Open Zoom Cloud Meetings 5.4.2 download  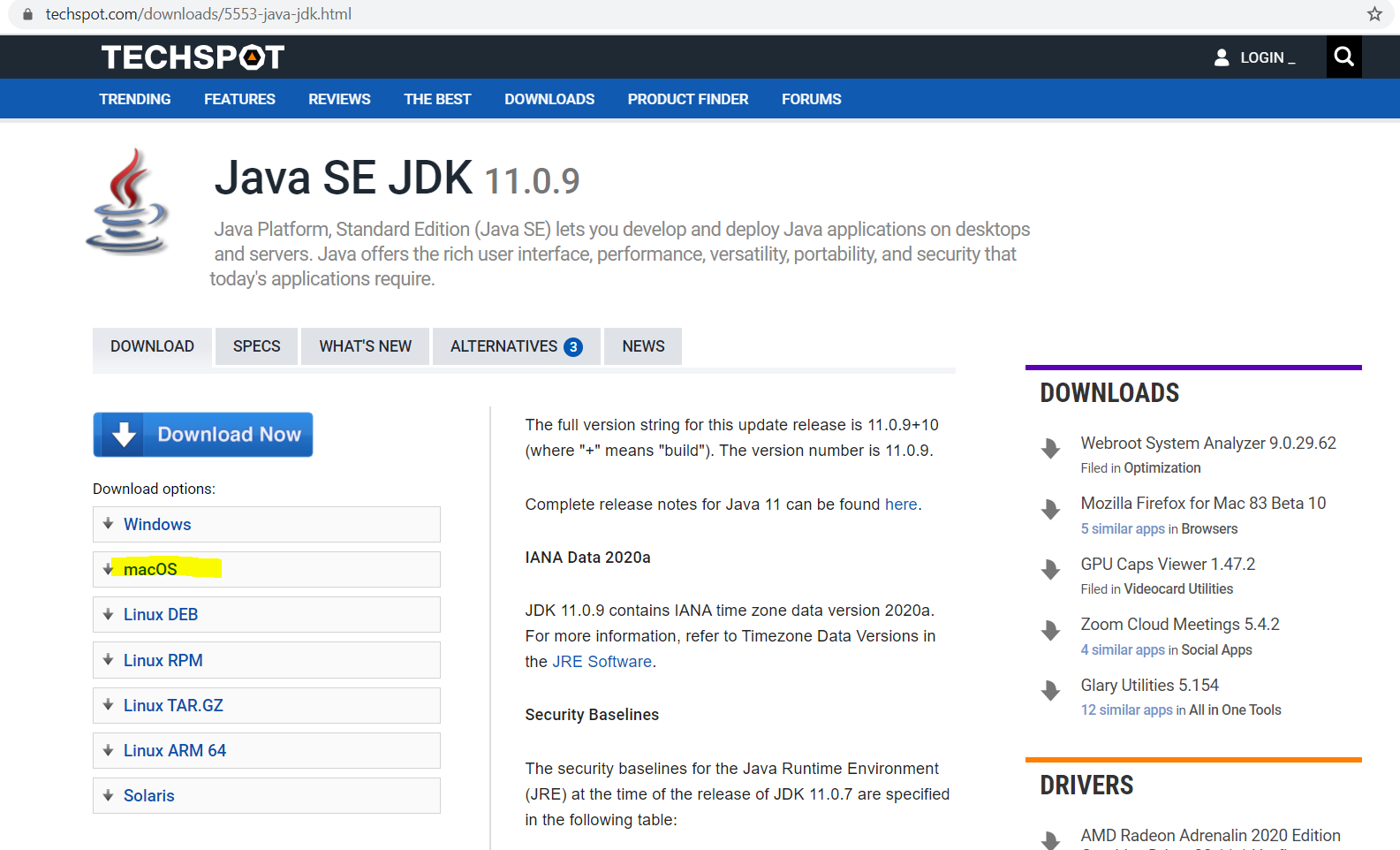coord(1180,624)
